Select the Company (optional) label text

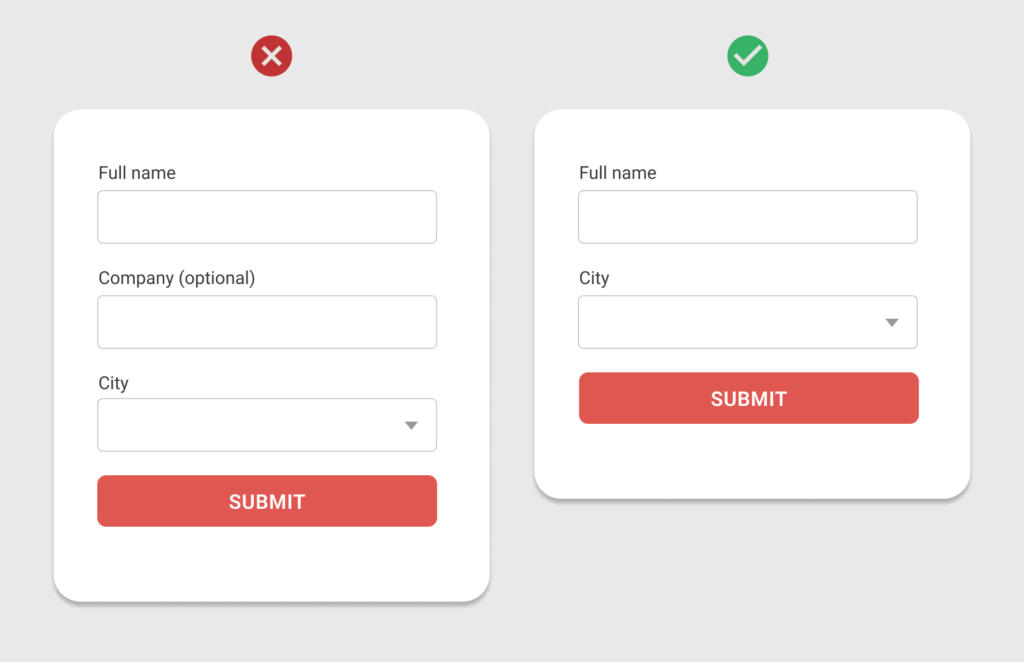coord(176,278)
